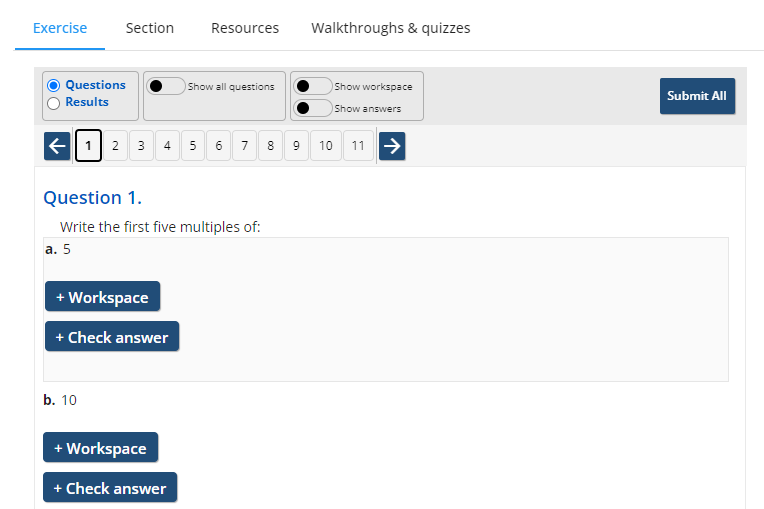Select the Exercise tab

click(x=60, y=28)
